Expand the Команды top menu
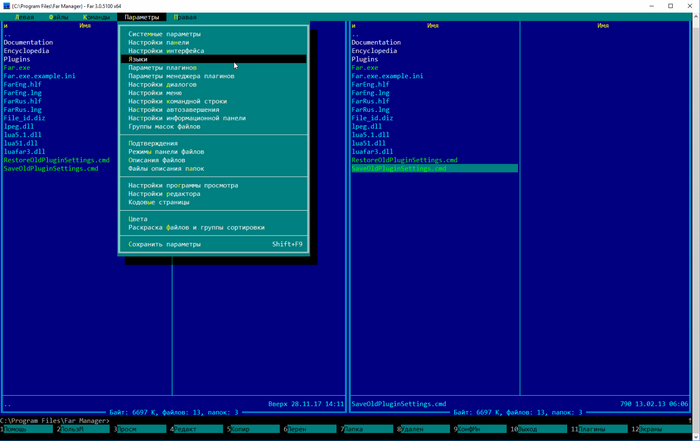 pyautogui.click(x=97, y=17)
